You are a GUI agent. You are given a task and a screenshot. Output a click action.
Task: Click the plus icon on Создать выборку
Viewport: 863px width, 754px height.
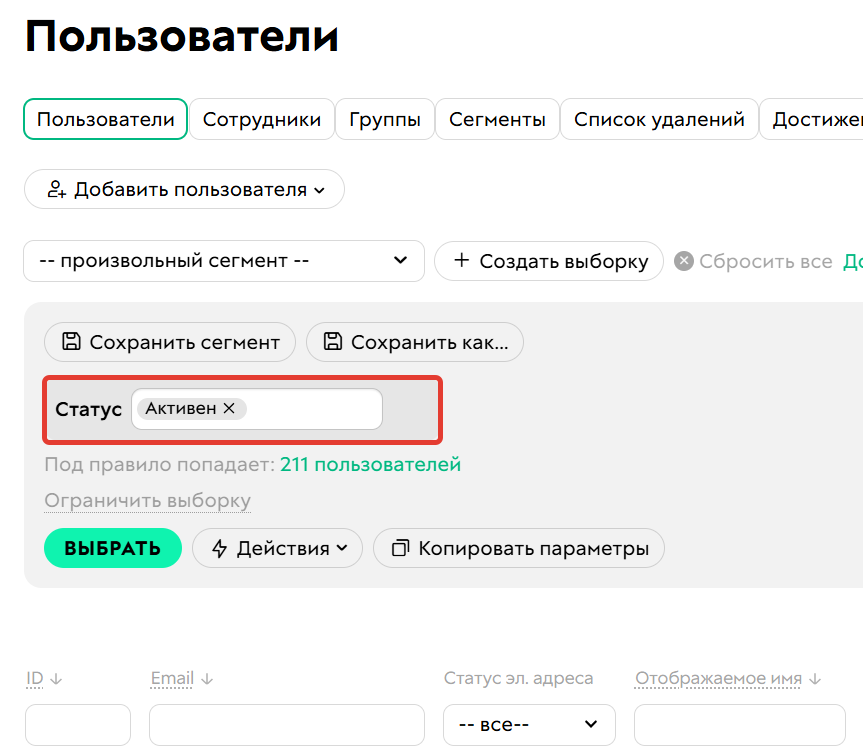461,260
